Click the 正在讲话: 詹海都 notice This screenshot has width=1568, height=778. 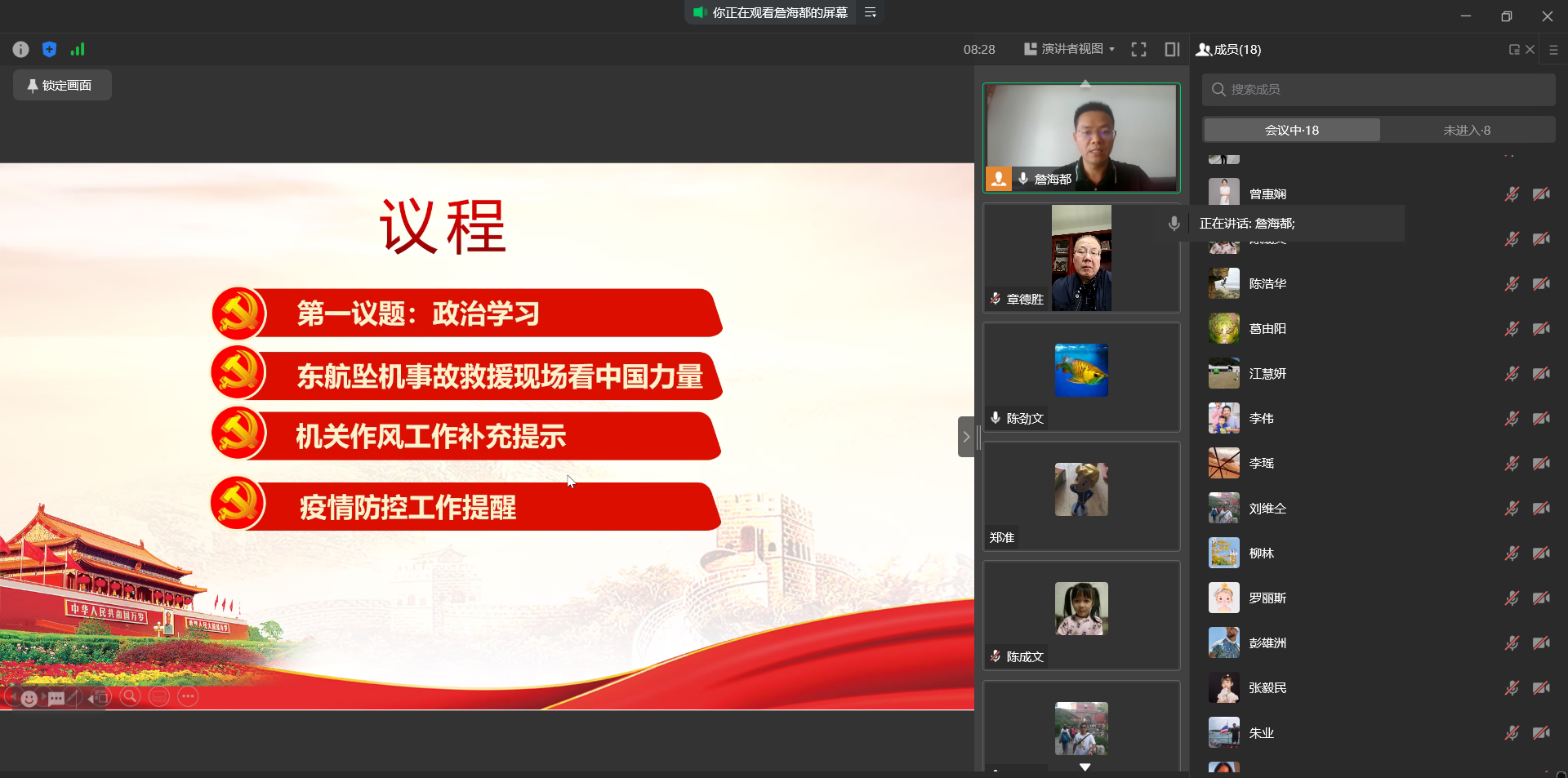(1247, 224)
